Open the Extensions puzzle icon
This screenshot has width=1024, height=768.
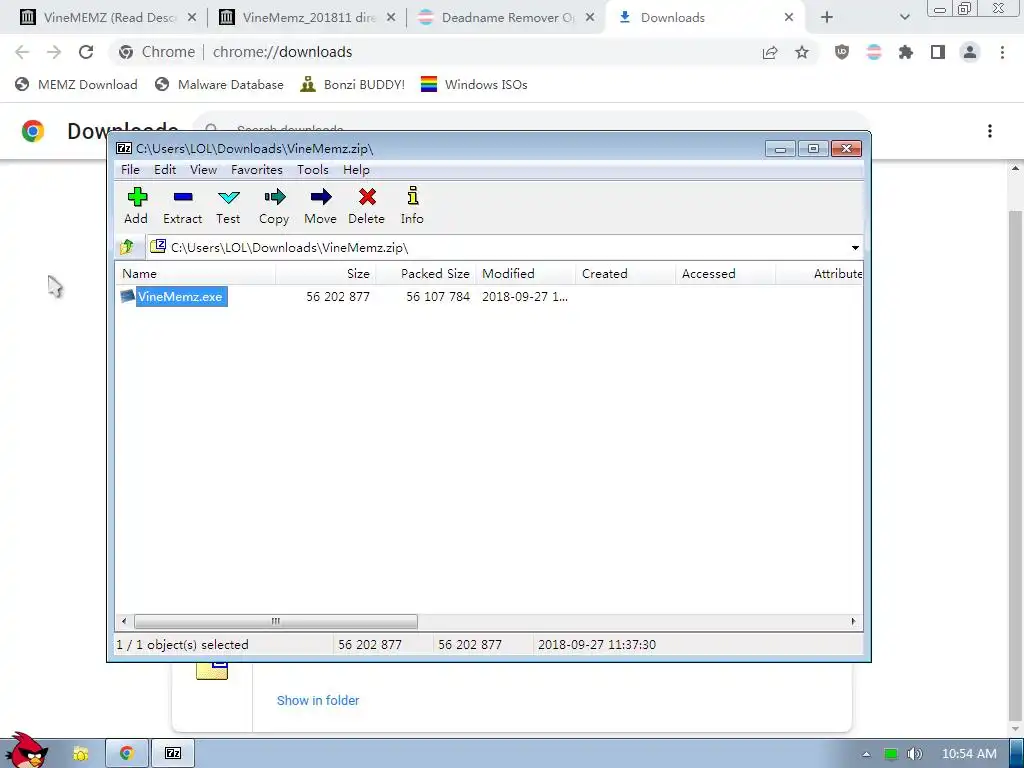click(x=906, y=52)
